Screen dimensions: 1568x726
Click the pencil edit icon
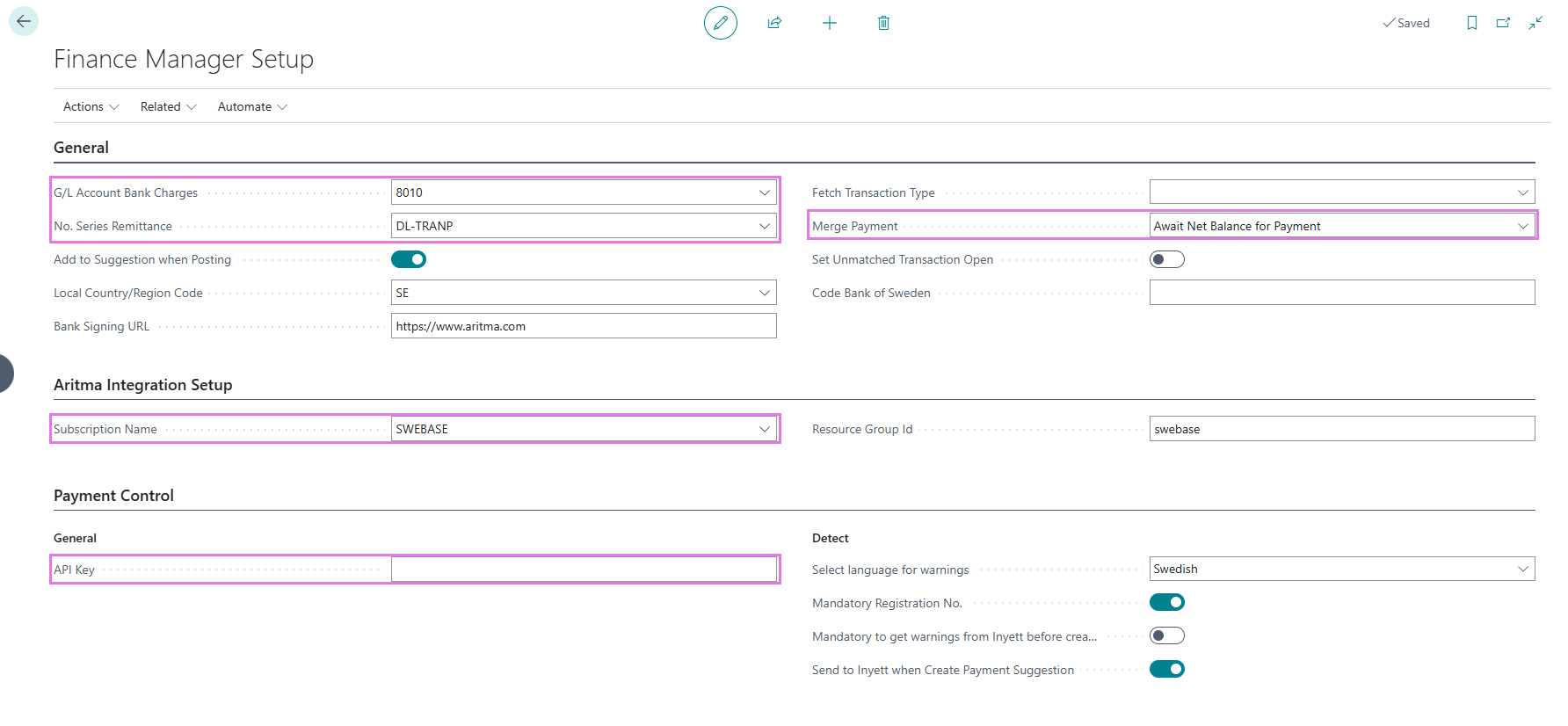pos(721,23)
